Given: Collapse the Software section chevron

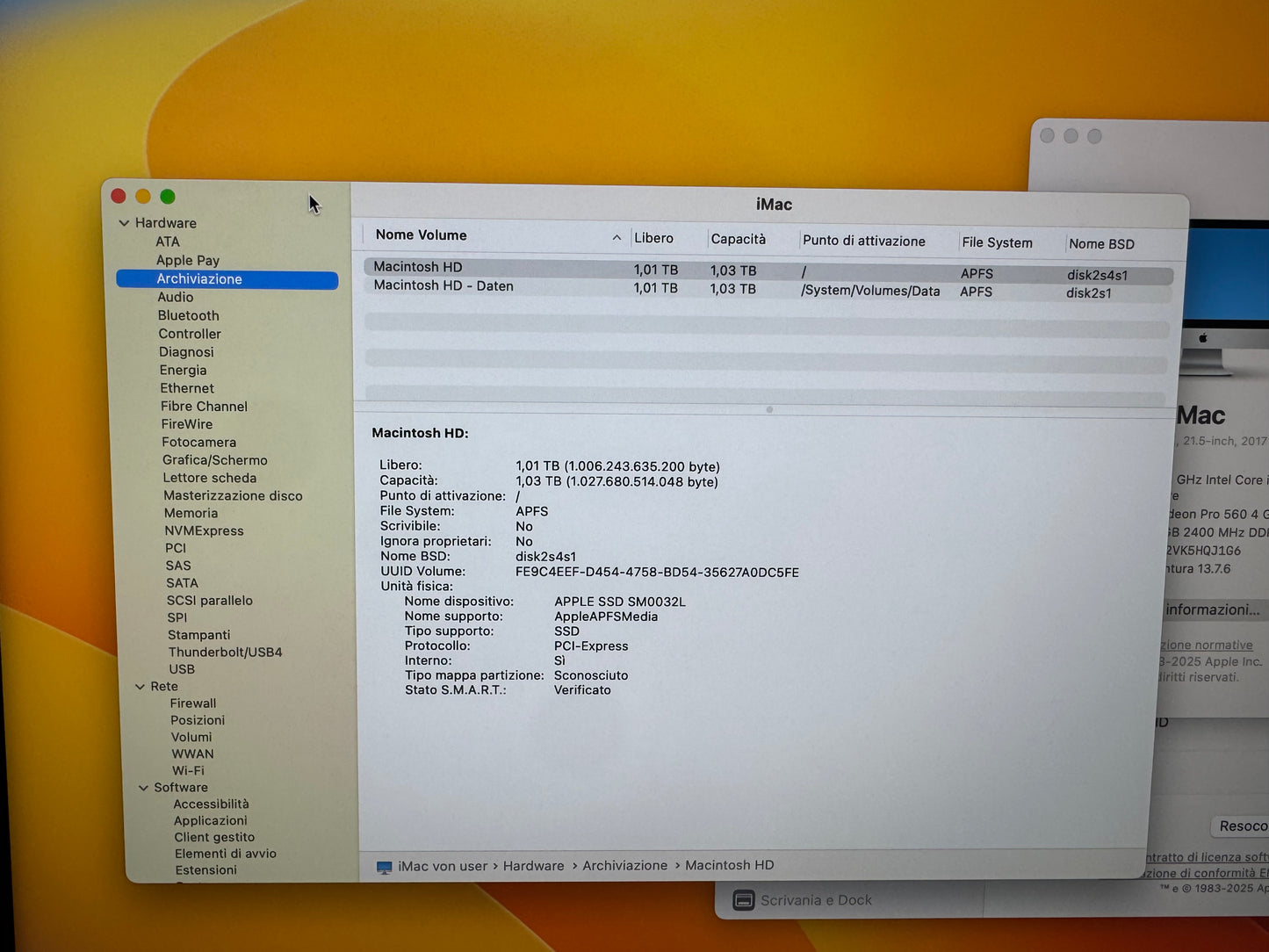Looking at the screenshot, I should coord(143,788).
